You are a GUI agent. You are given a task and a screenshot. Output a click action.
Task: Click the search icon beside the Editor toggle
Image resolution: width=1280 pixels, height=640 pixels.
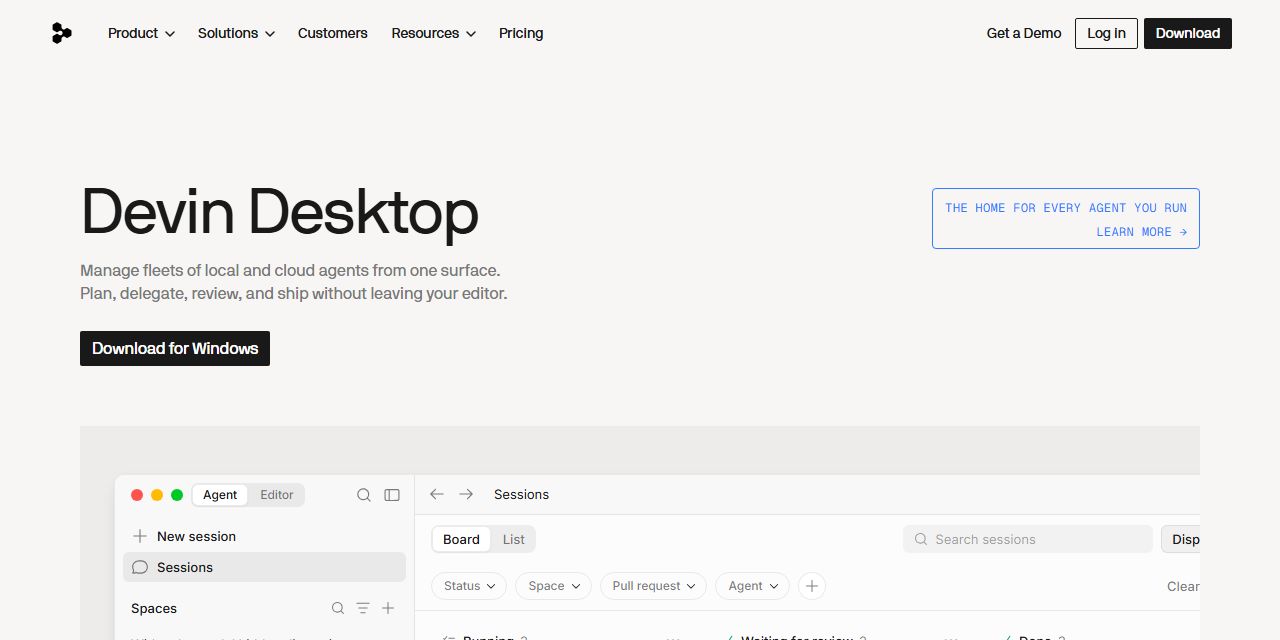pyautogui.click(x=364, y=495)
